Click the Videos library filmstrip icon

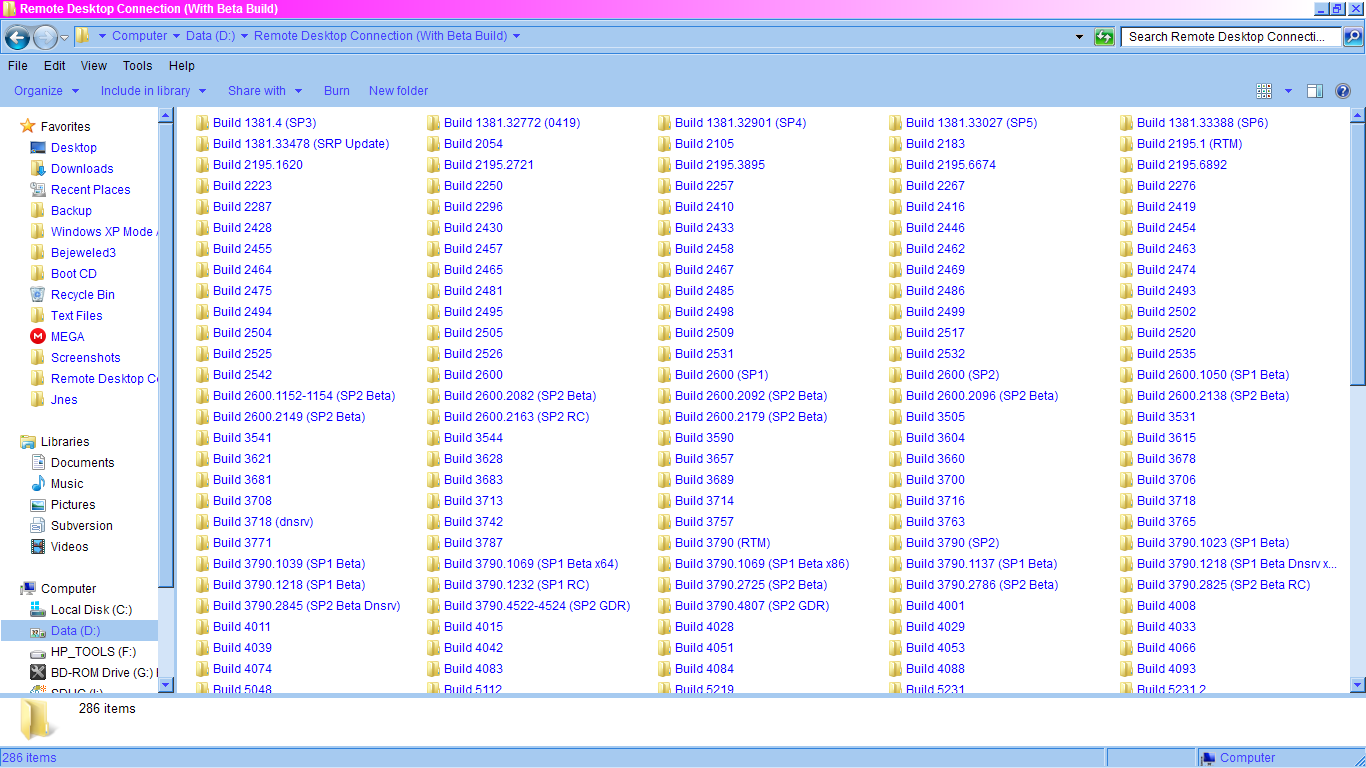coord(38,547)
